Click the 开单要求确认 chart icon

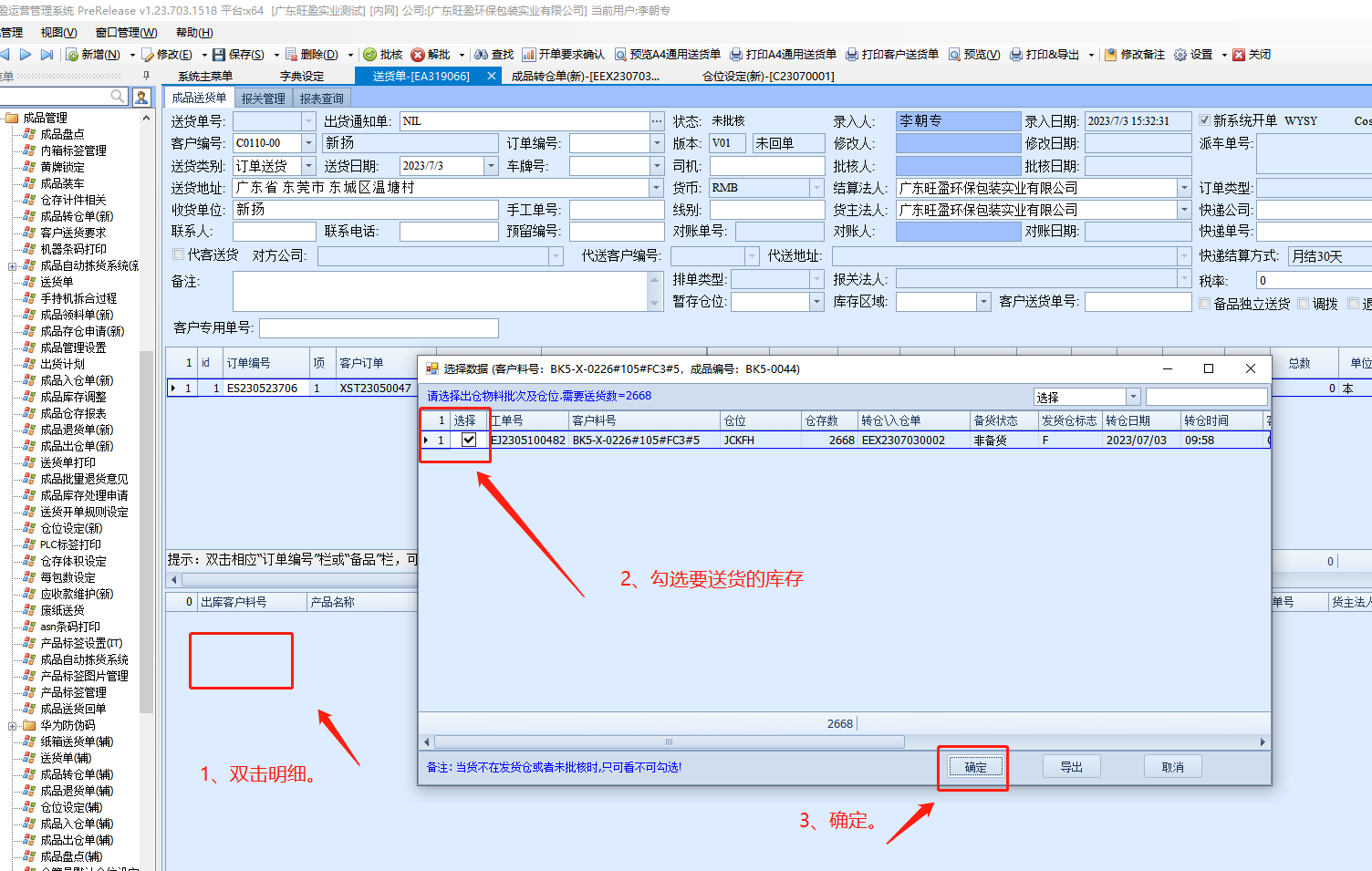tap(528, 55)
